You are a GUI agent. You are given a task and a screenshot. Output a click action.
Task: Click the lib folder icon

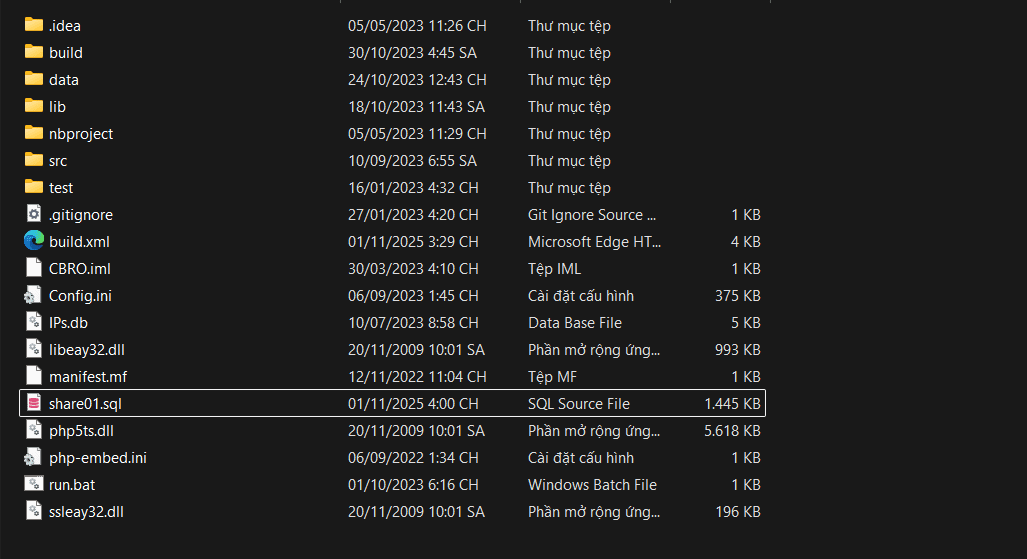coord(33,106)
